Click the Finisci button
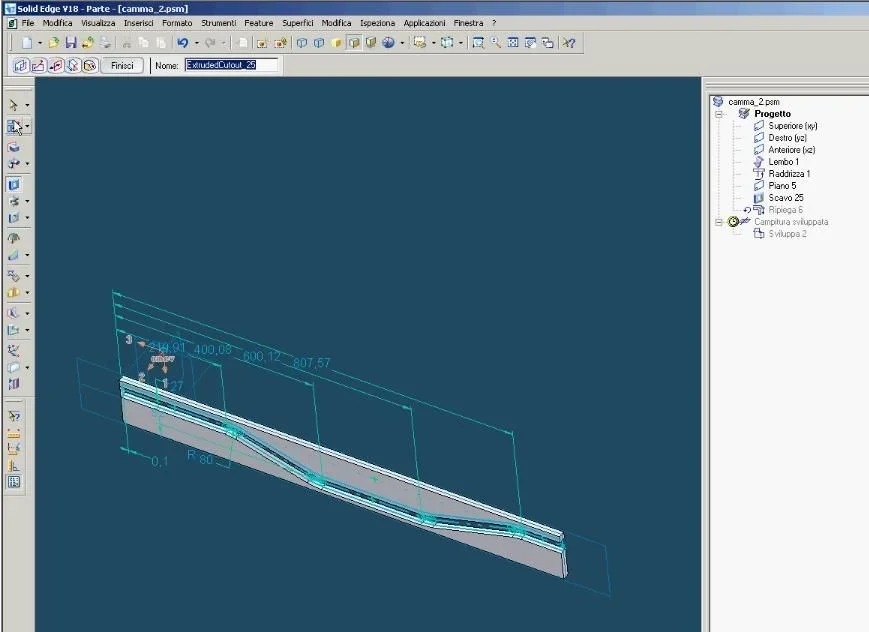Viewport: 869px width, 632px height. tap(122, 65)
